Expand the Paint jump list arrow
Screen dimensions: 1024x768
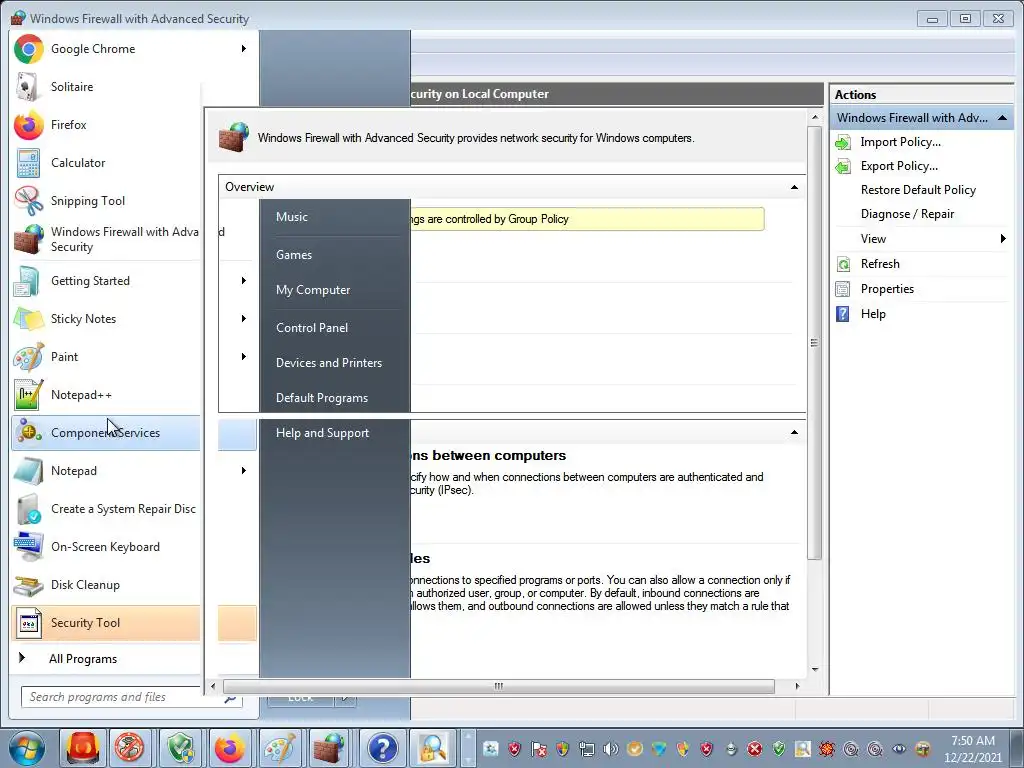point(244,357)
